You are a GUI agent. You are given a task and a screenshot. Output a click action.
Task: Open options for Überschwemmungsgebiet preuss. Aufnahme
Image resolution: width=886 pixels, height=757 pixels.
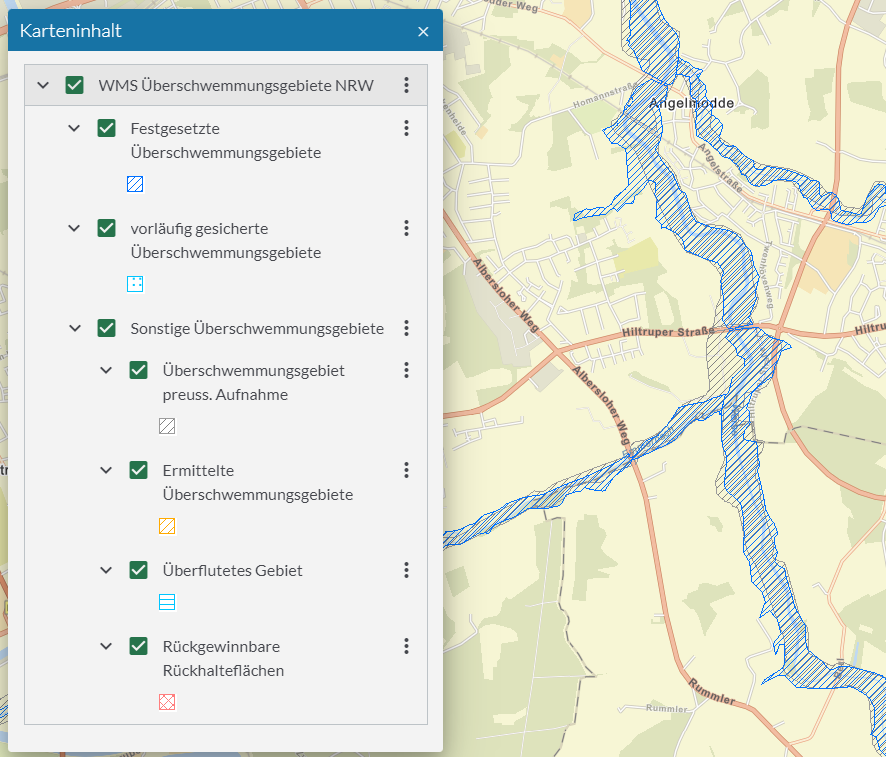pyautogui.click(x=406, y=370)
